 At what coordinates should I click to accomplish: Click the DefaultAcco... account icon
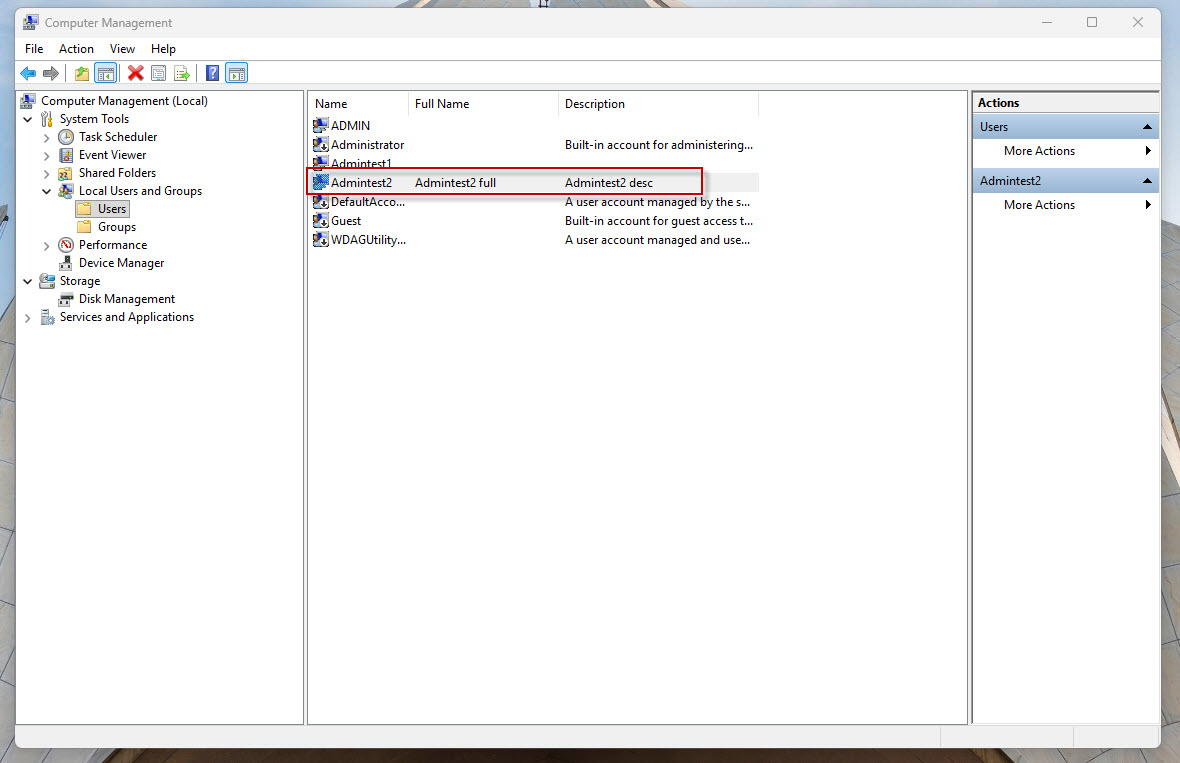pyautogui.click(x=321, y=202)
